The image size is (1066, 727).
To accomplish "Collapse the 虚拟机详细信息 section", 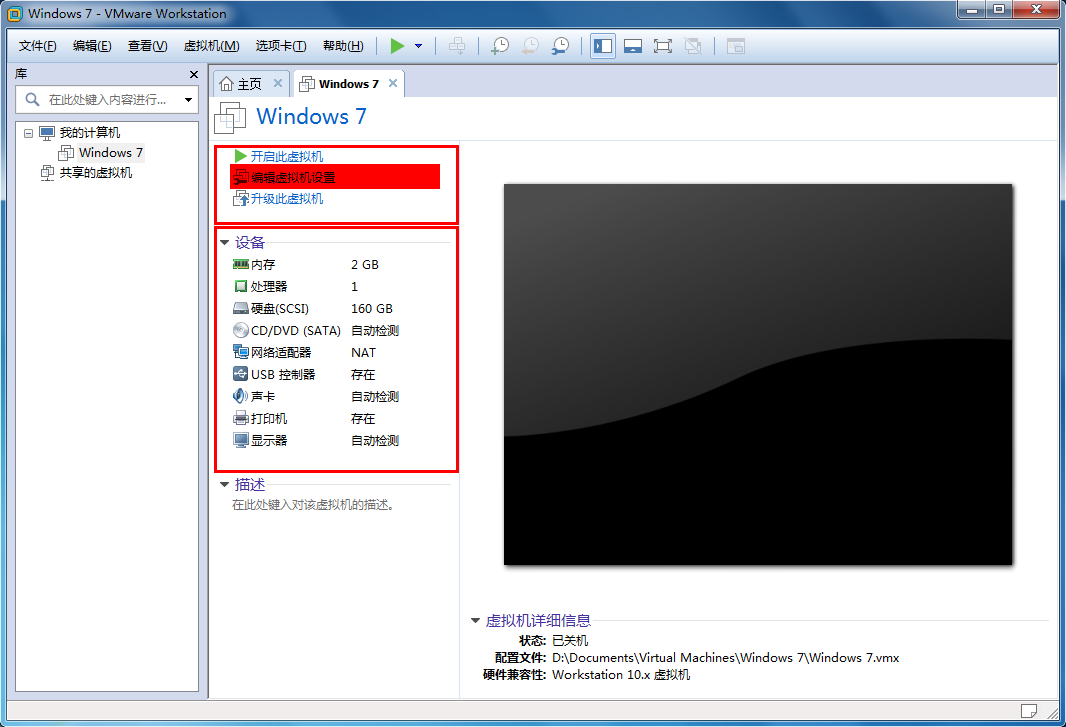I will 476,620.
